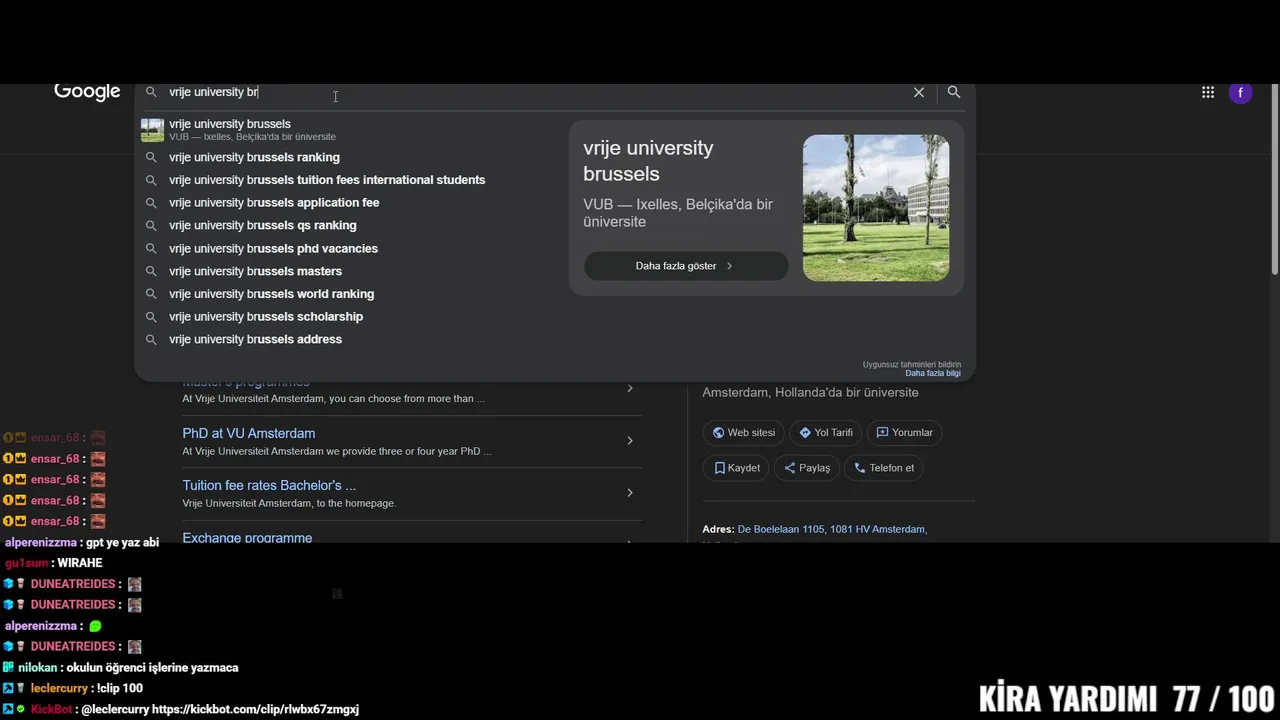This screenshot has height=720, width=1280.
Task: Click username 'leclercurry' in chat
Action: pos(59,689)
